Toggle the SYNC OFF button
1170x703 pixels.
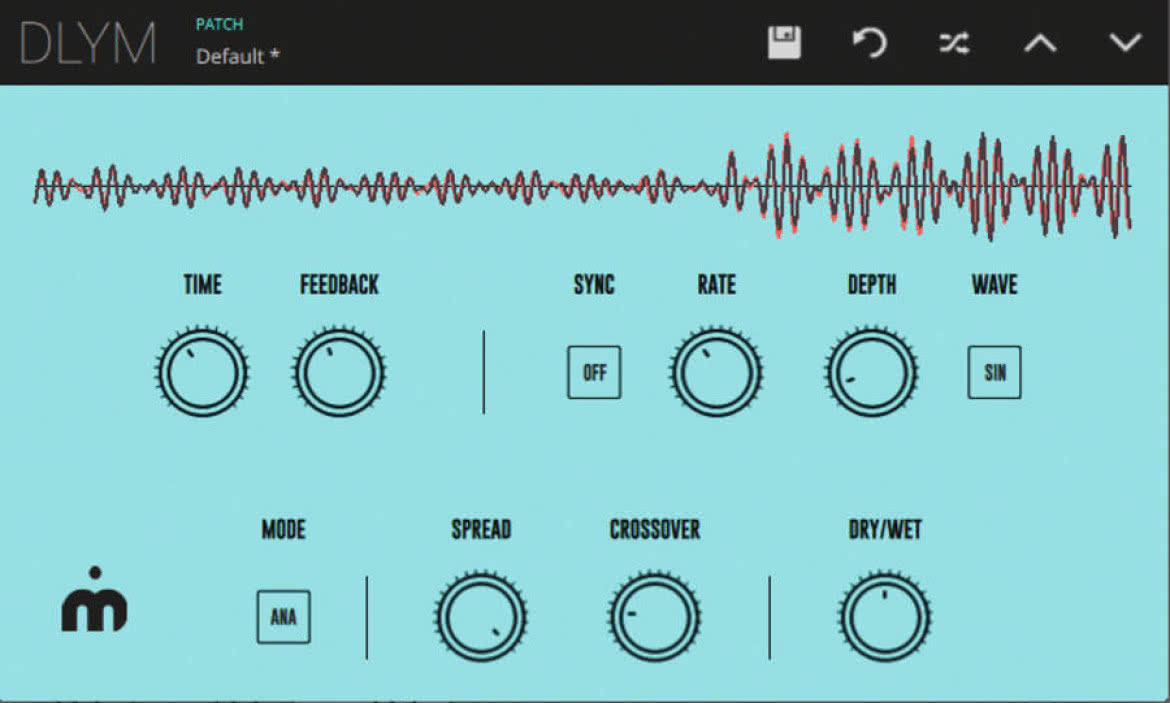594,372
